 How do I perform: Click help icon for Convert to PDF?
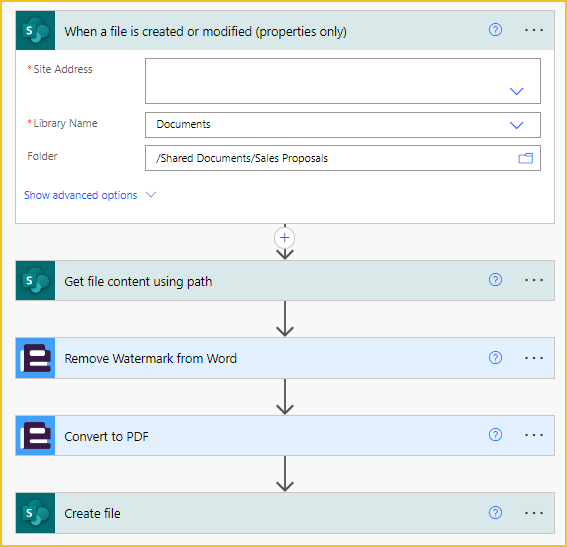(495, 435)
